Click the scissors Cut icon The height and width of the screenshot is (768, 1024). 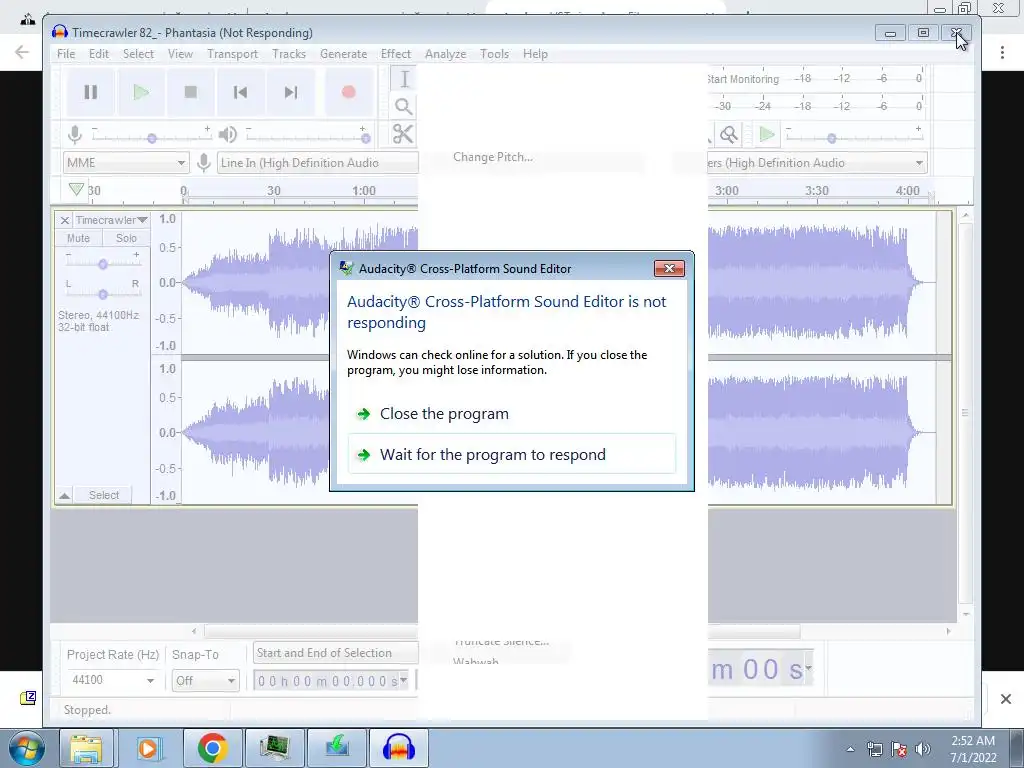point(403,134)
